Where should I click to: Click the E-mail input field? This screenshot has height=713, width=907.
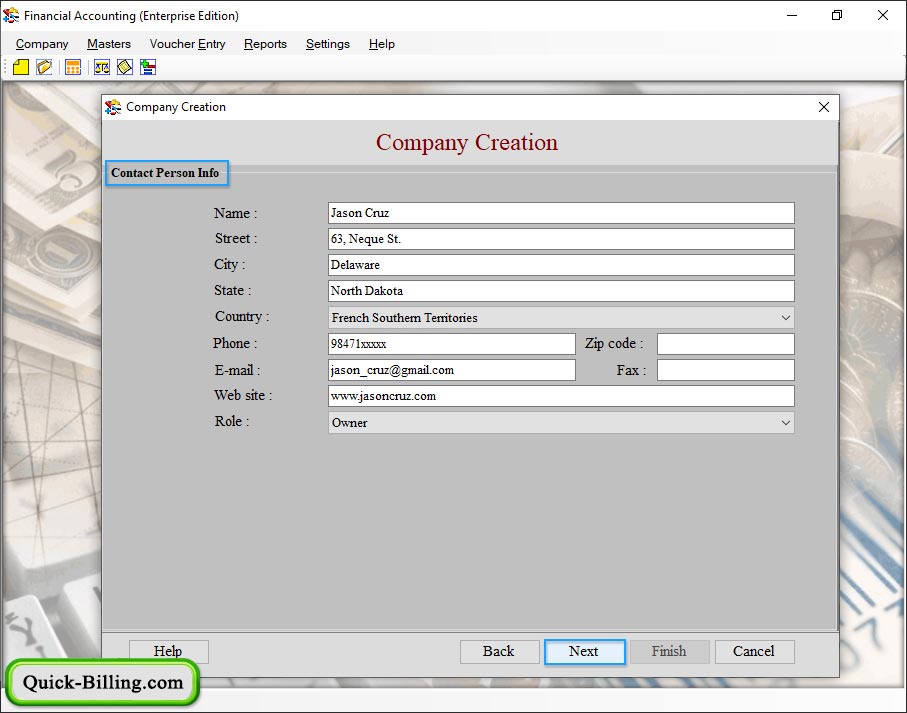452,370
